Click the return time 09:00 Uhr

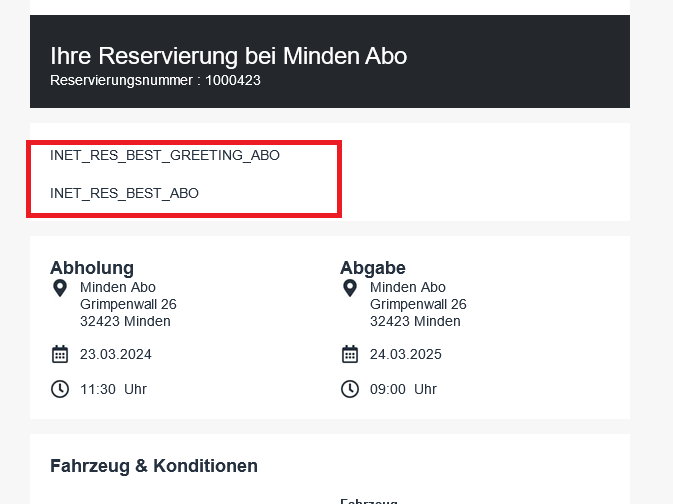click(403, 389)
